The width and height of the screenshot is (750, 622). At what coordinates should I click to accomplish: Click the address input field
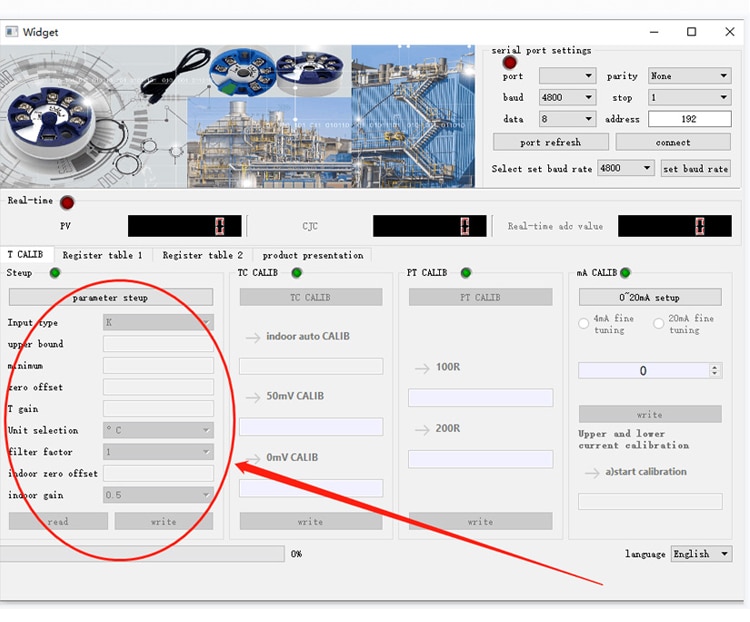689,119
